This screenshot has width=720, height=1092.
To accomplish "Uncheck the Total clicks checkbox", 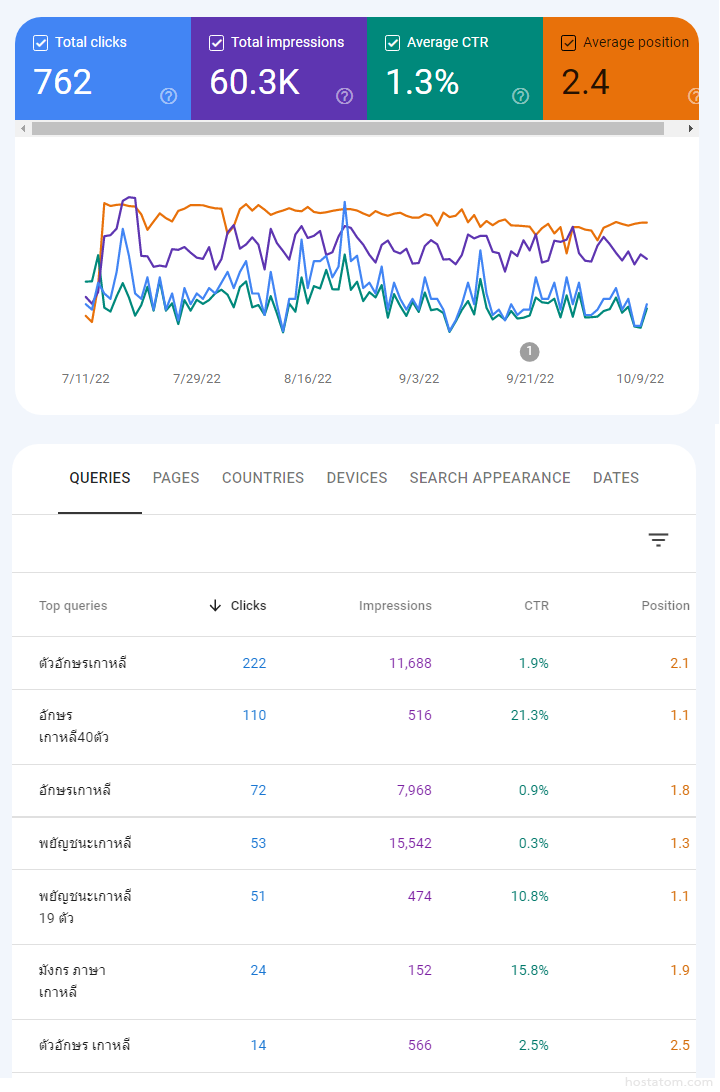I will pyautogui.click(x=41, y=43).
